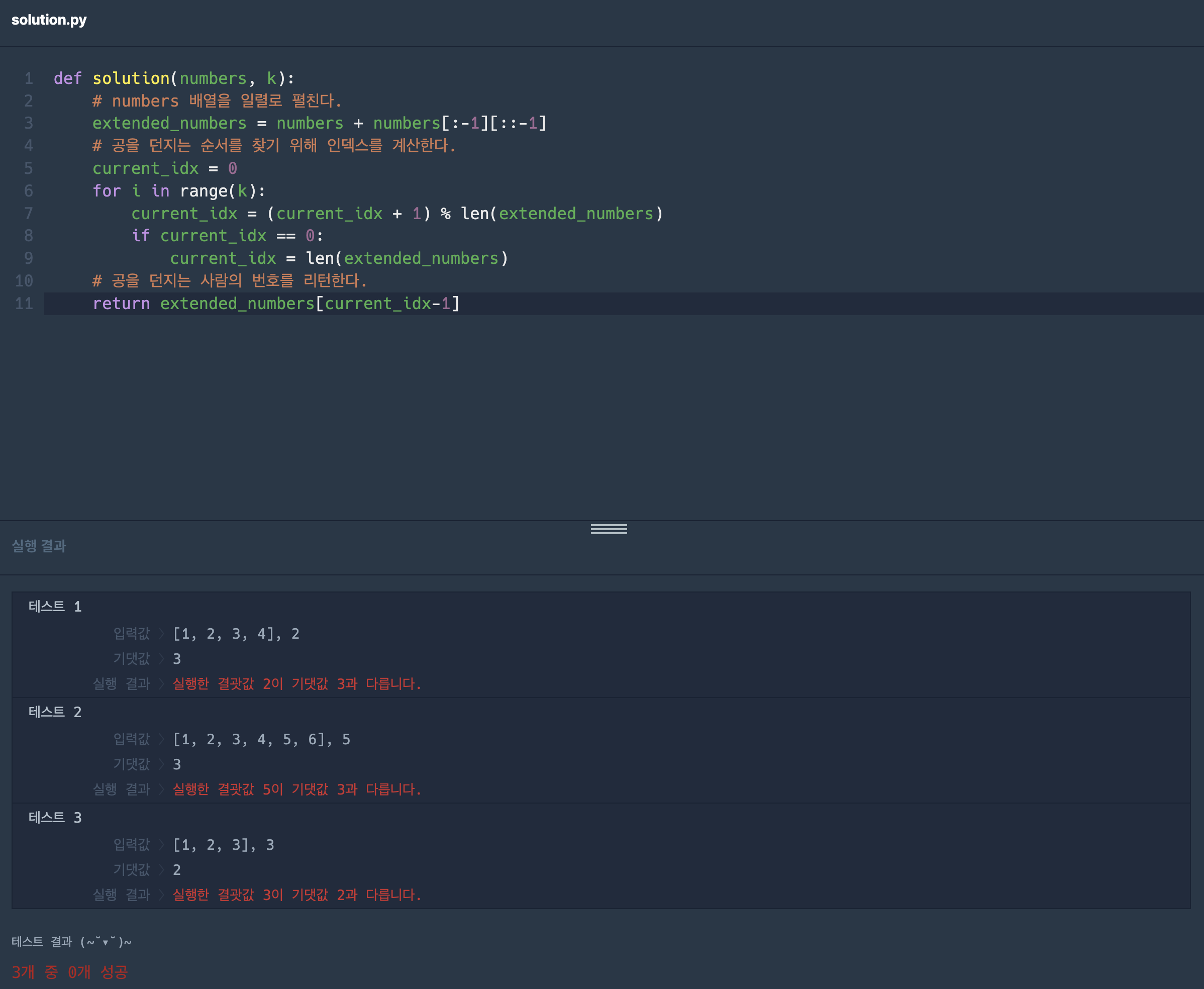Click the 실행 결과 panel header
This screenshot has height=989, width=1204.
(39, 546)
